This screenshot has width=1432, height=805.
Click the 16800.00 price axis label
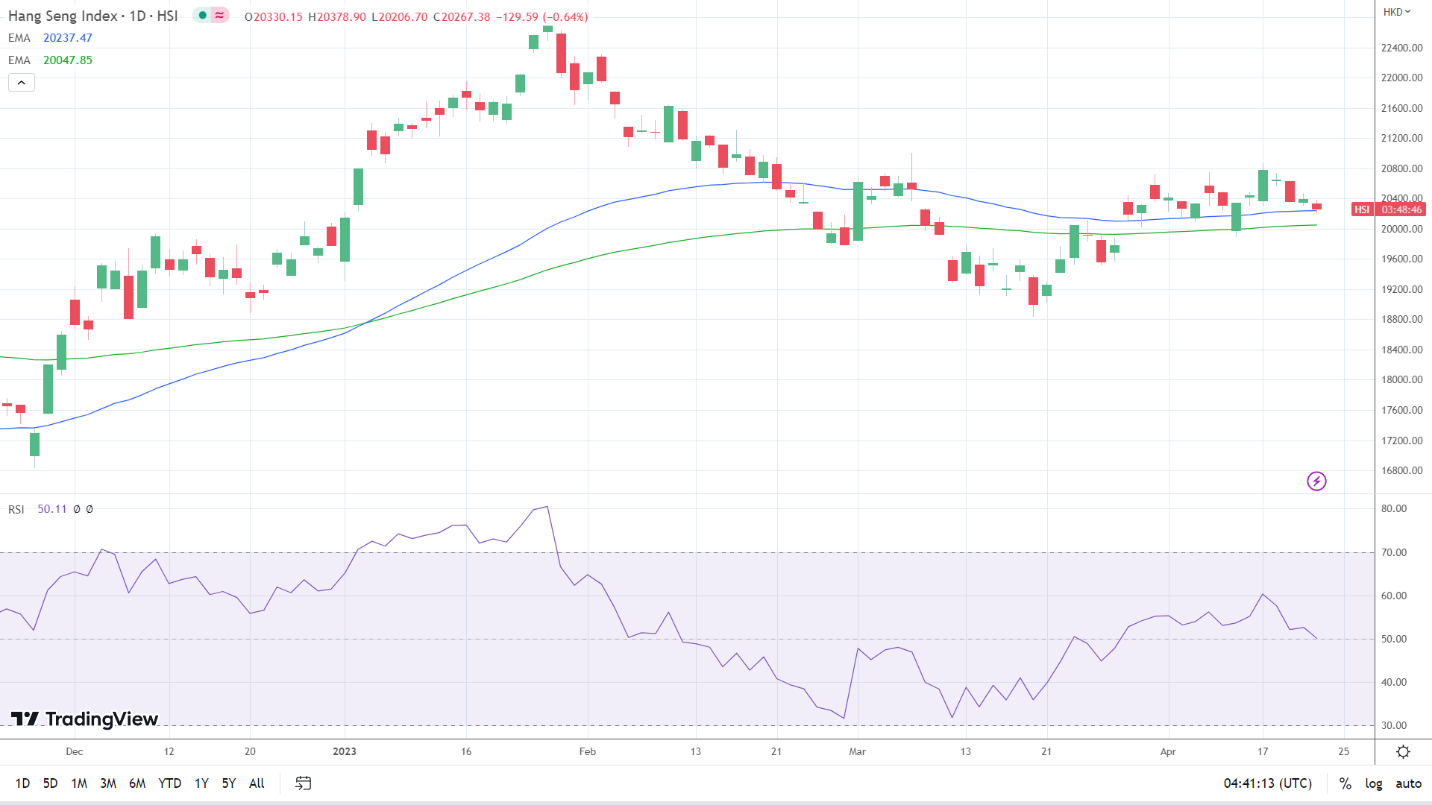(x=1400, y=471)
